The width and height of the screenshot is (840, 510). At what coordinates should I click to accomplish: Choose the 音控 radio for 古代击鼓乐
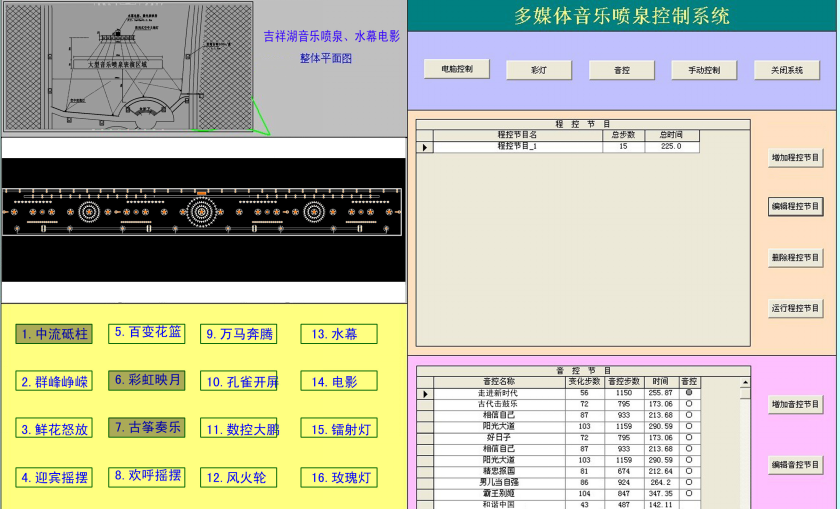tap(689, 404)
